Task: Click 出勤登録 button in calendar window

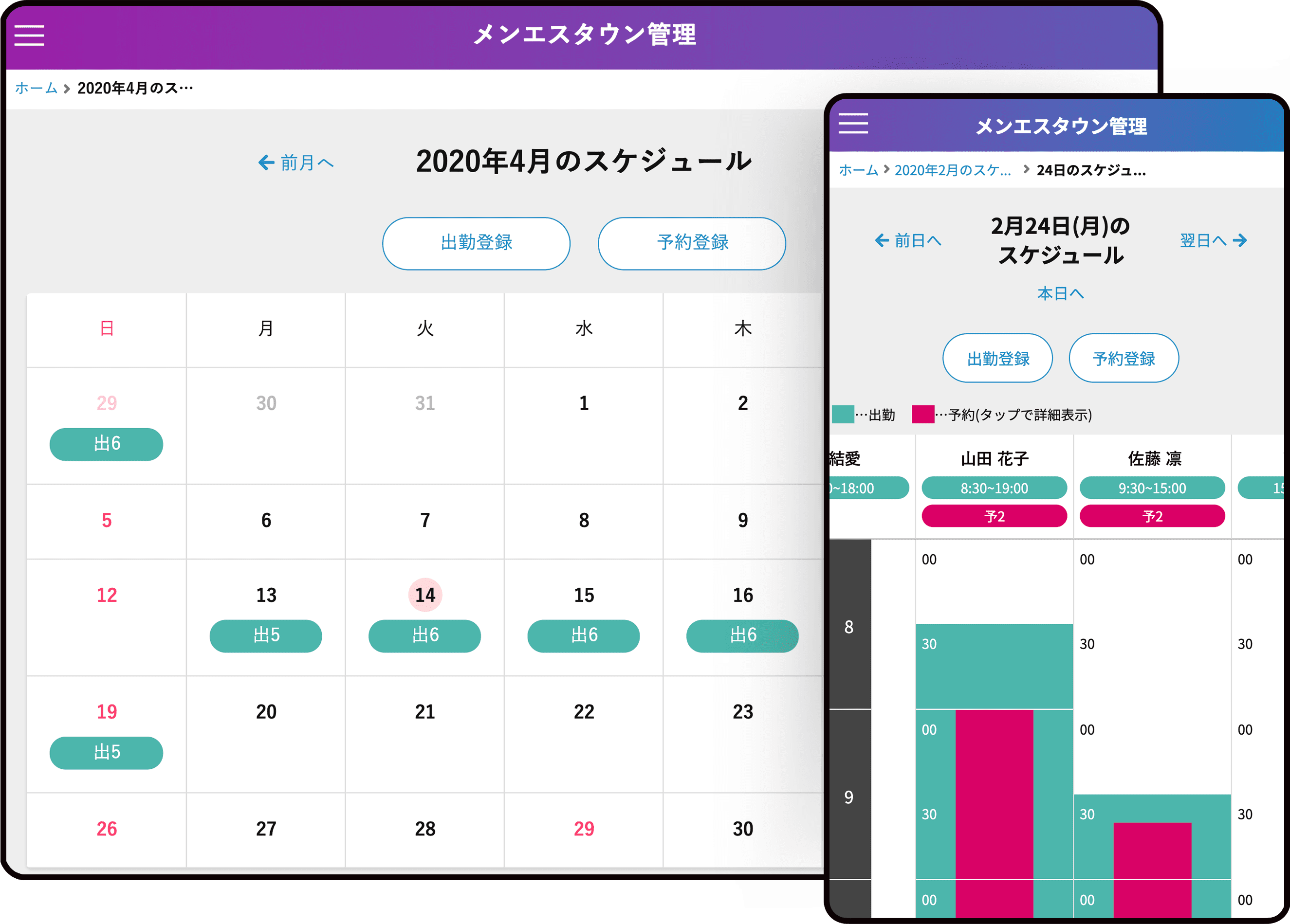Action: point(476,243)
